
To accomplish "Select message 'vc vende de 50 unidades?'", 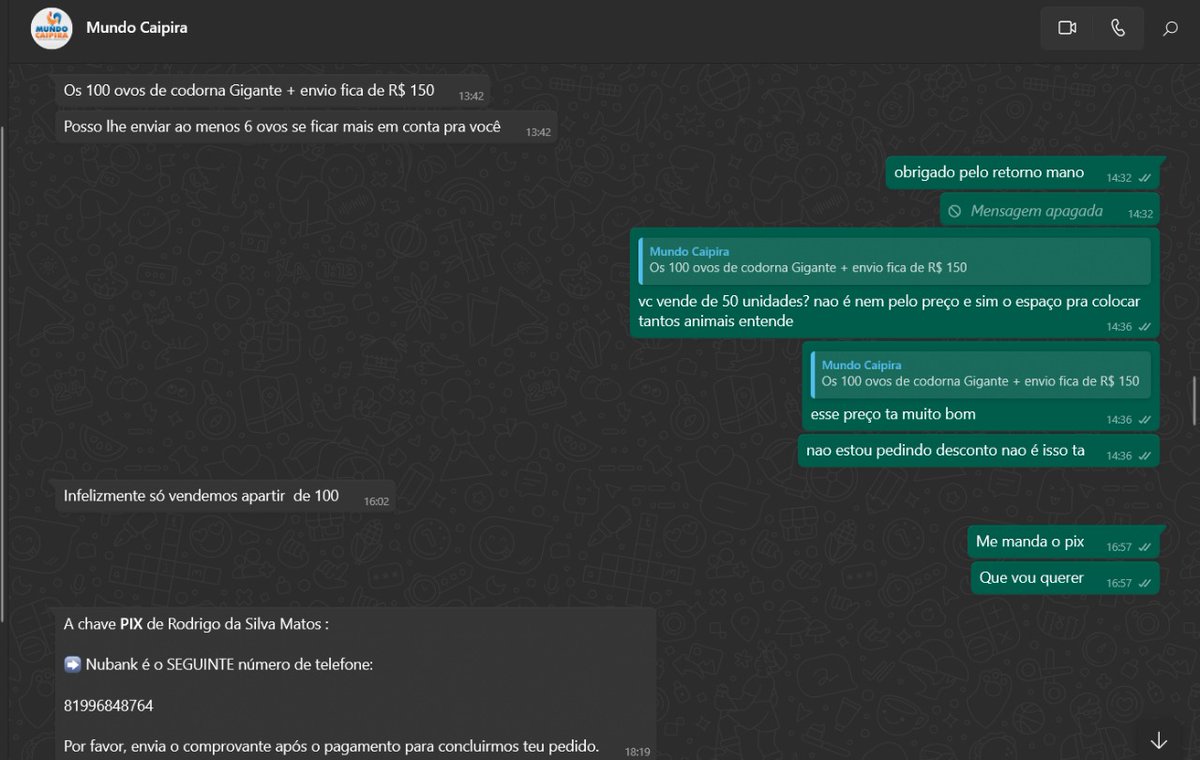I will click(894, 283).
